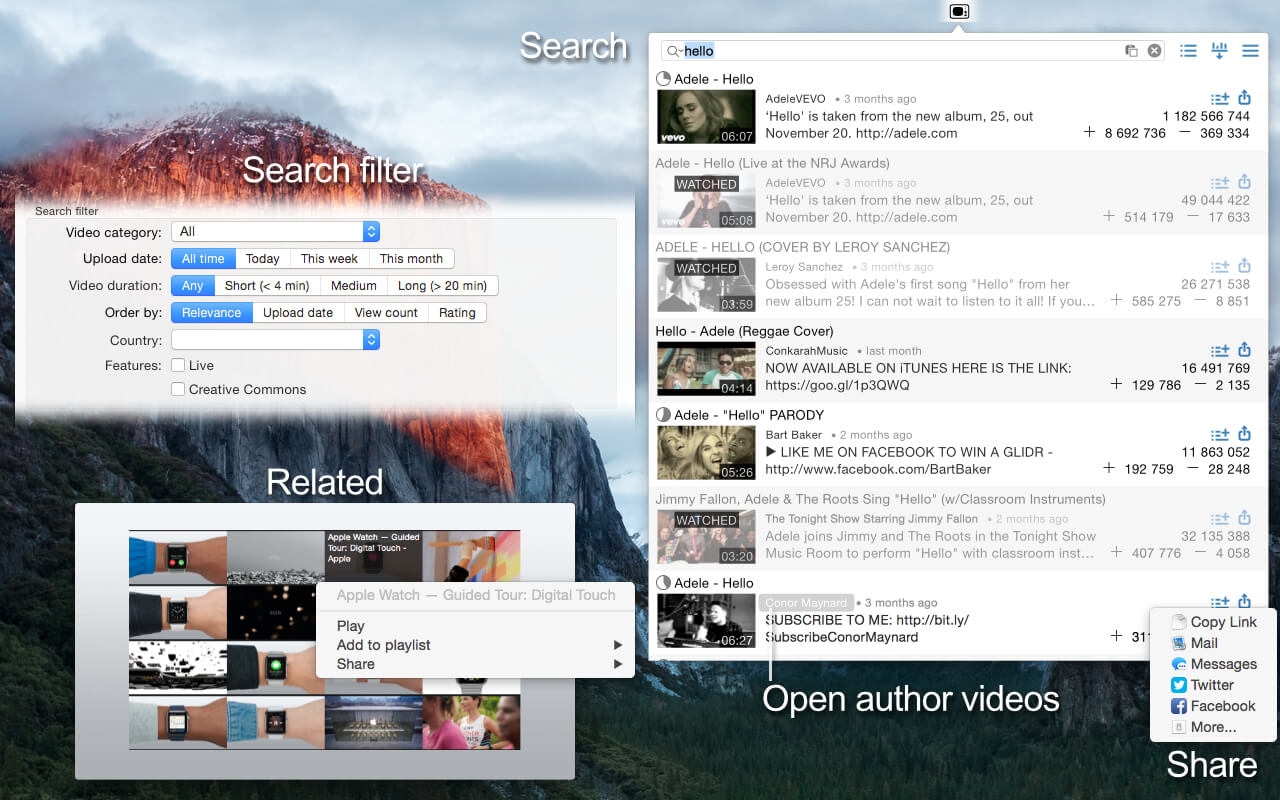Viewport: 1280px width, 800px height.
Task: Open the hamburger menu icon
Action: [1250, 51]
